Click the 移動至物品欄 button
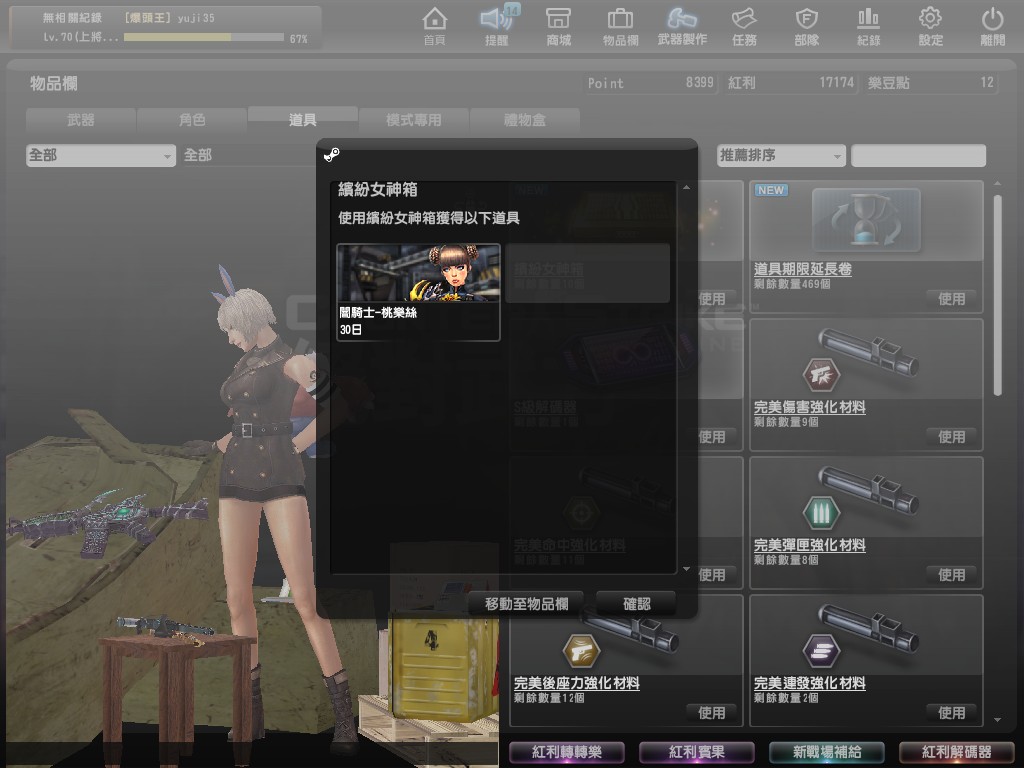 [x=526, y=604]
